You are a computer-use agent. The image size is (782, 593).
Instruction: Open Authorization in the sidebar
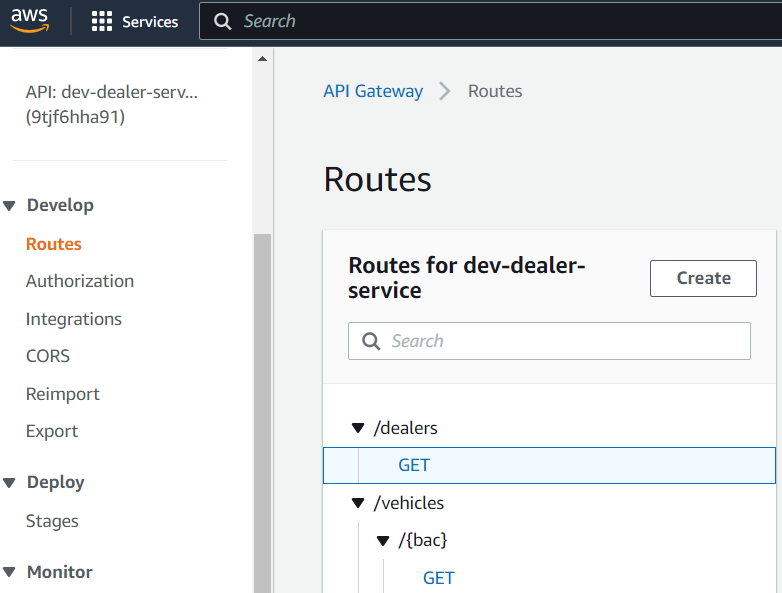(80, 281)
